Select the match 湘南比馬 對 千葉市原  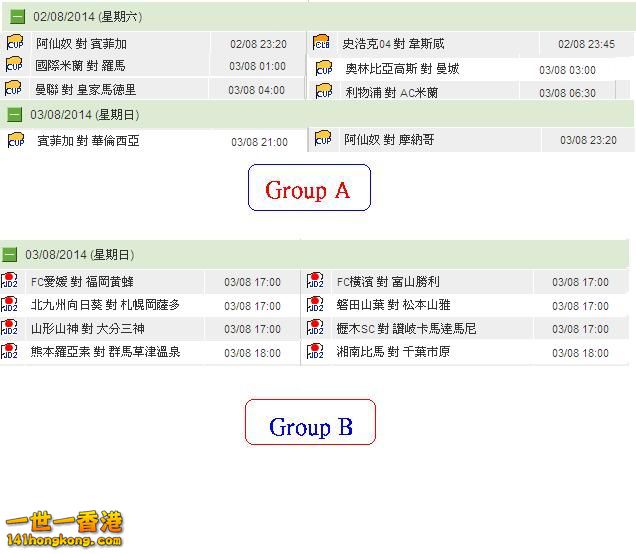pyautogui.click(x=393, y=352)
